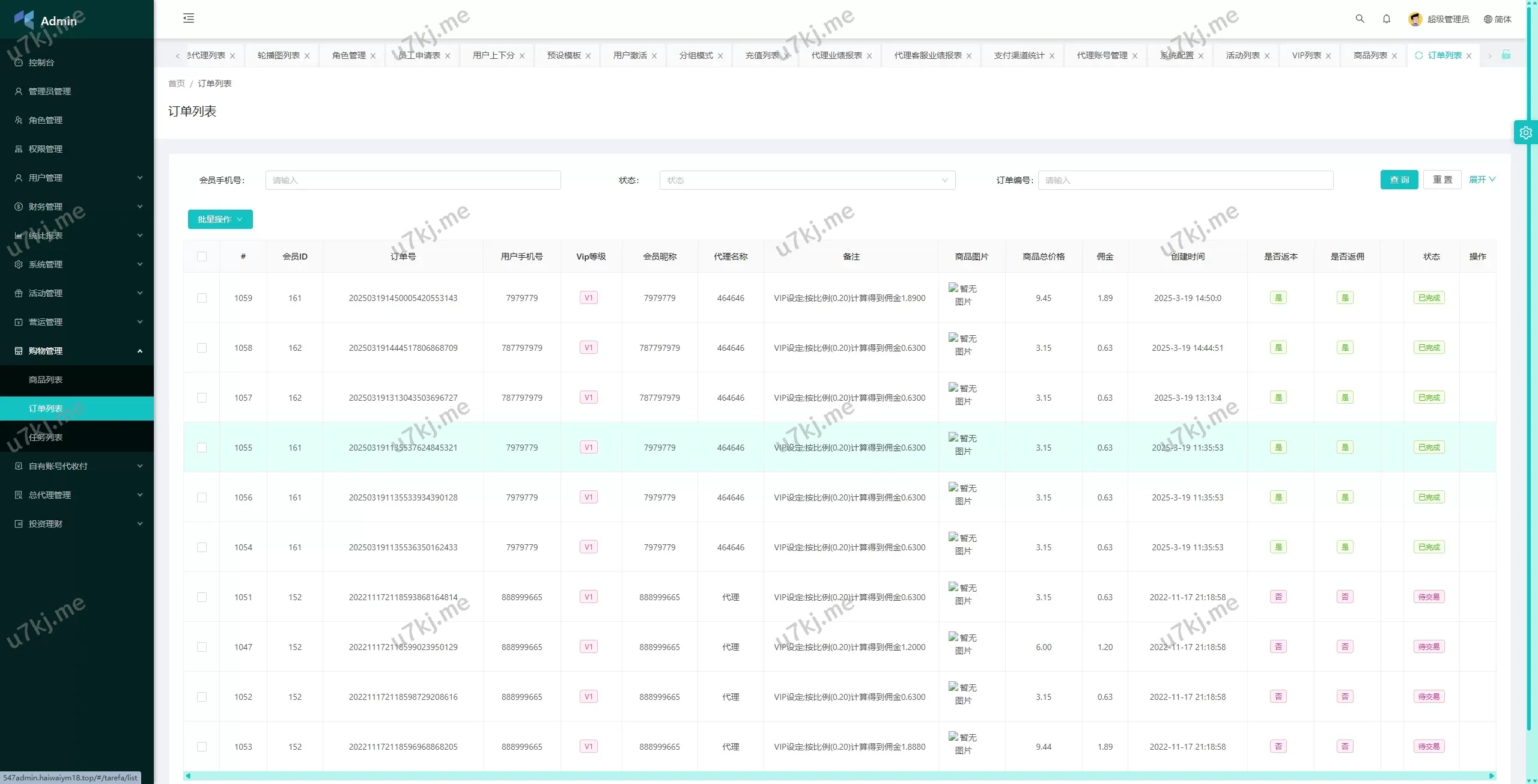
Task: Click the search magnifier icon in the header
Action: [1360, 19]
